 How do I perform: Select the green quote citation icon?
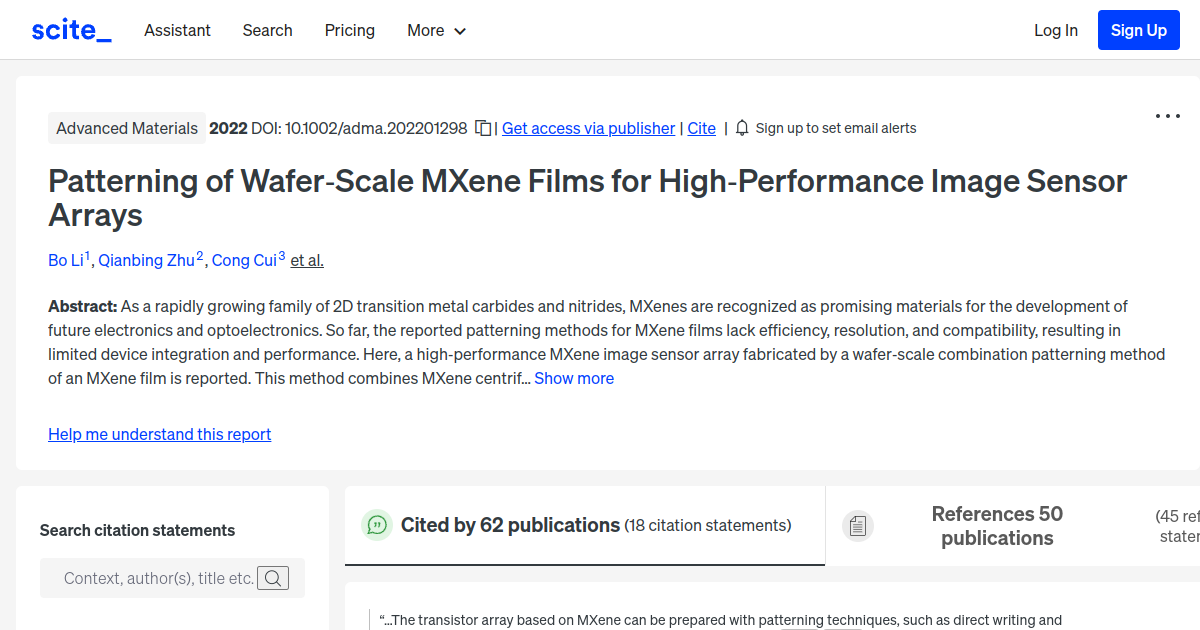pos(377,524)
